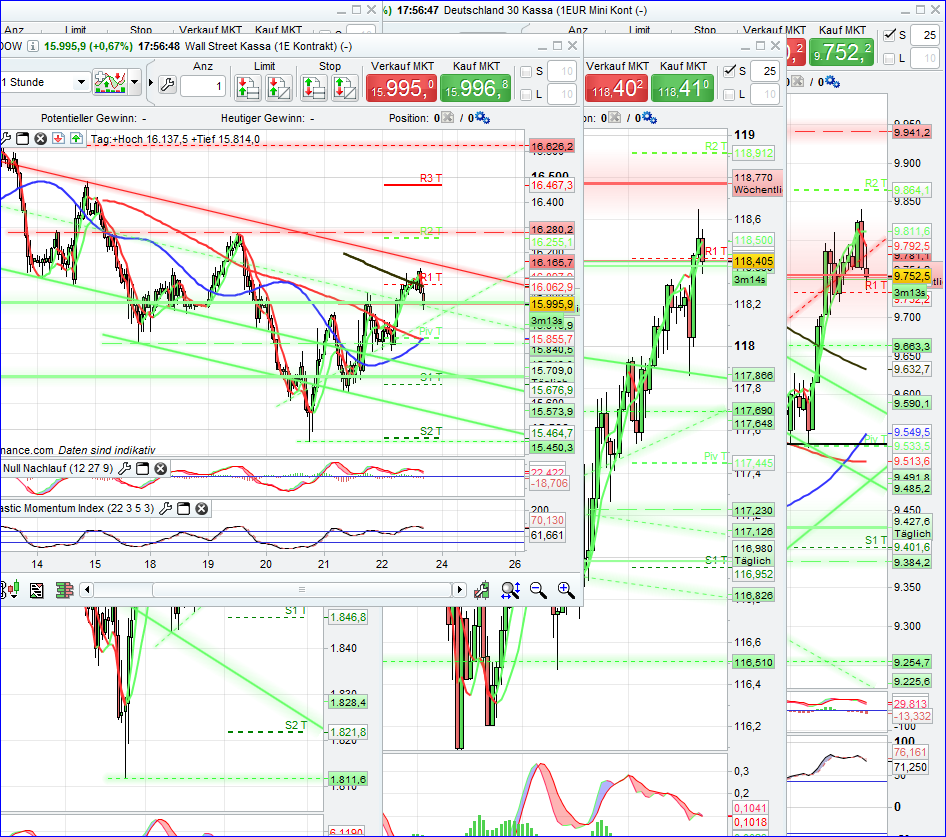Click the green up-arrow panel icon
The height and width of the screenshot is (837, 946).
pyautogui.click(x=77, y=139)
